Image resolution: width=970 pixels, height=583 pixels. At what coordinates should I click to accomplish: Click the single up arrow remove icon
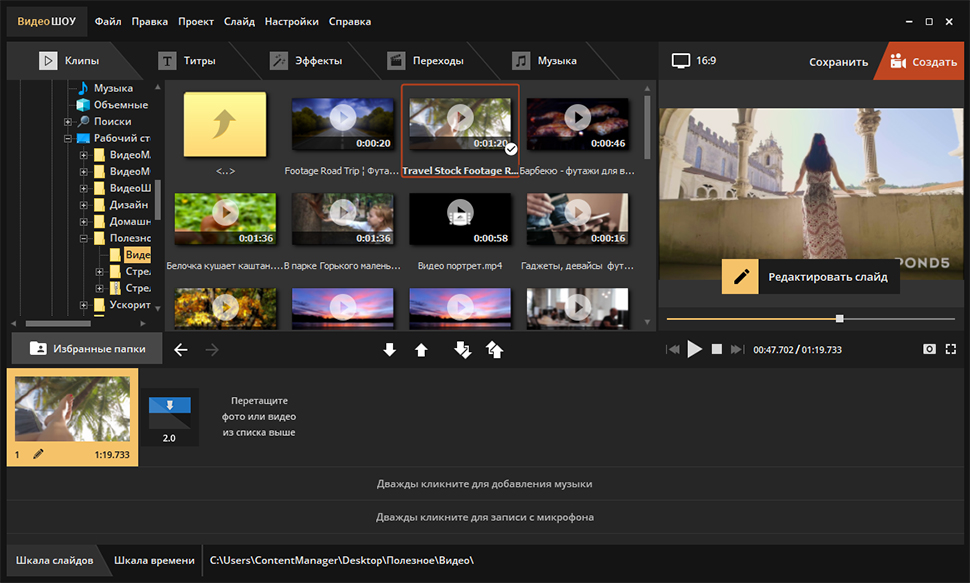(x=421, y=350)
